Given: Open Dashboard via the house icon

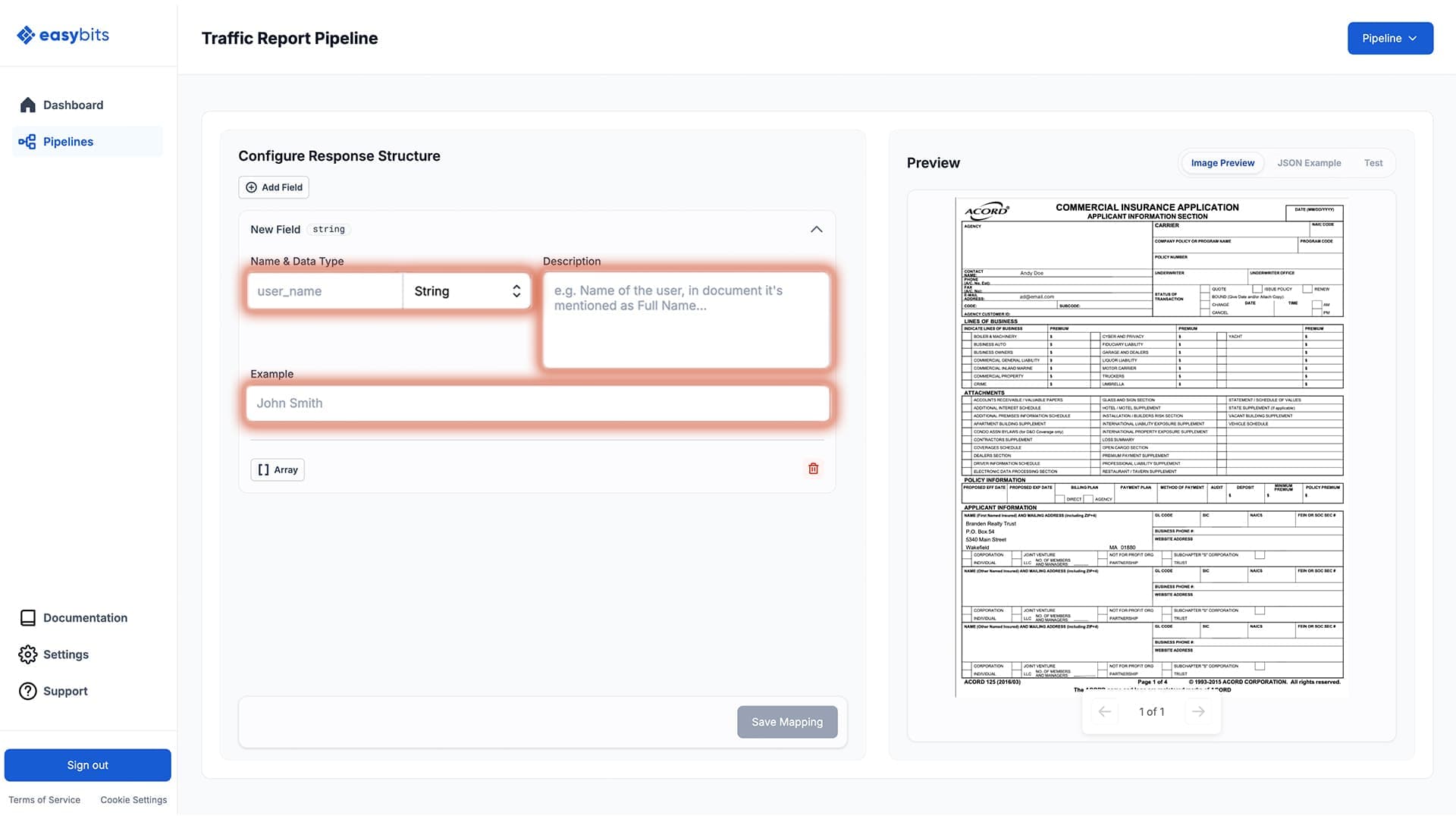Looking at the screenshot, I should pos(28,105).
